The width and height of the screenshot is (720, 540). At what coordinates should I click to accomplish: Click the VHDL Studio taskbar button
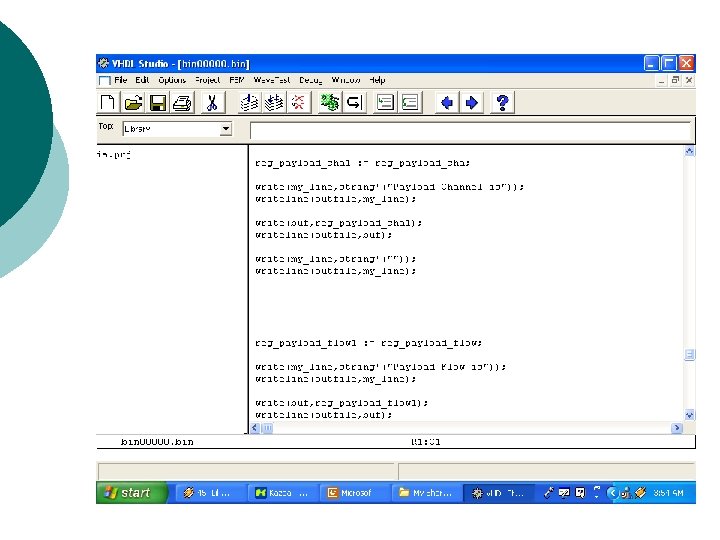click(498, 493)
